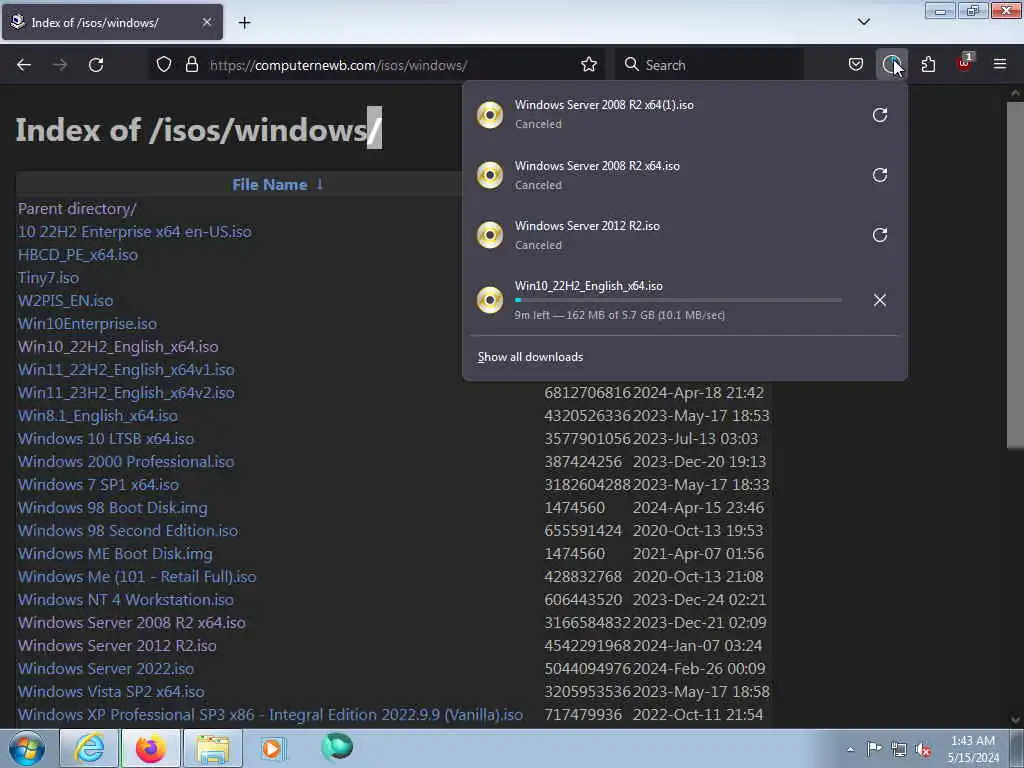Download HBCD_PE_x64.iso
1024x768 pixels.
click(x=78, y=255)
